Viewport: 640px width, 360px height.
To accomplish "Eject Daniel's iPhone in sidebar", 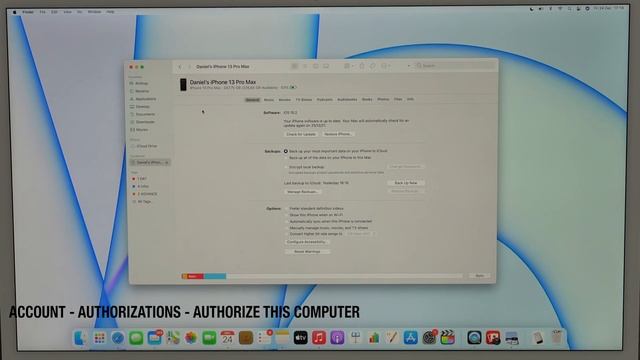I will point(167,162).
